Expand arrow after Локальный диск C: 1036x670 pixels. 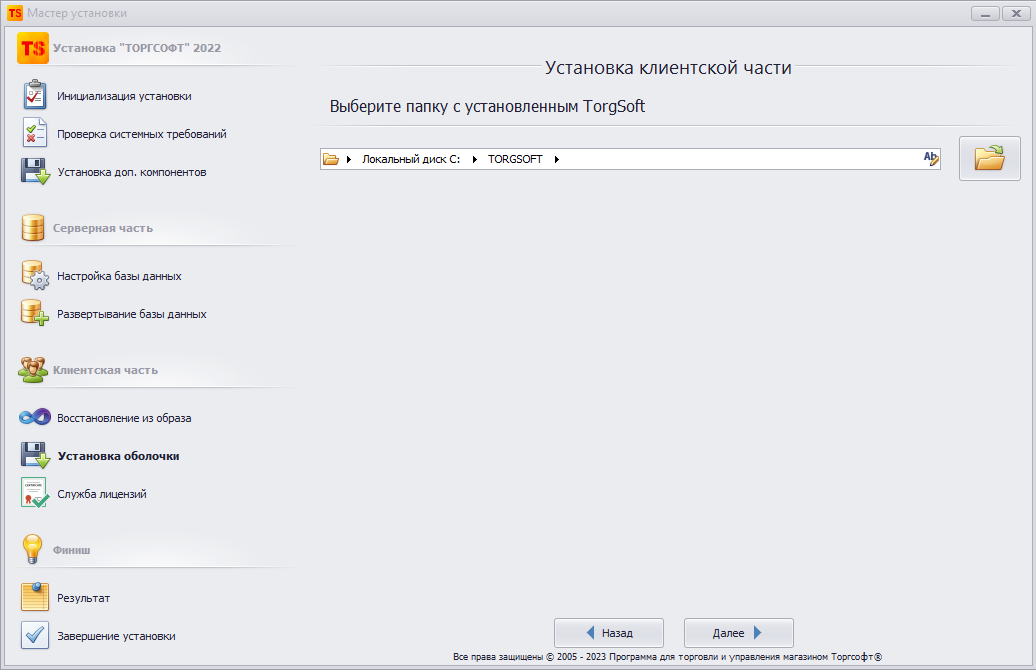[x=474, y=159]
